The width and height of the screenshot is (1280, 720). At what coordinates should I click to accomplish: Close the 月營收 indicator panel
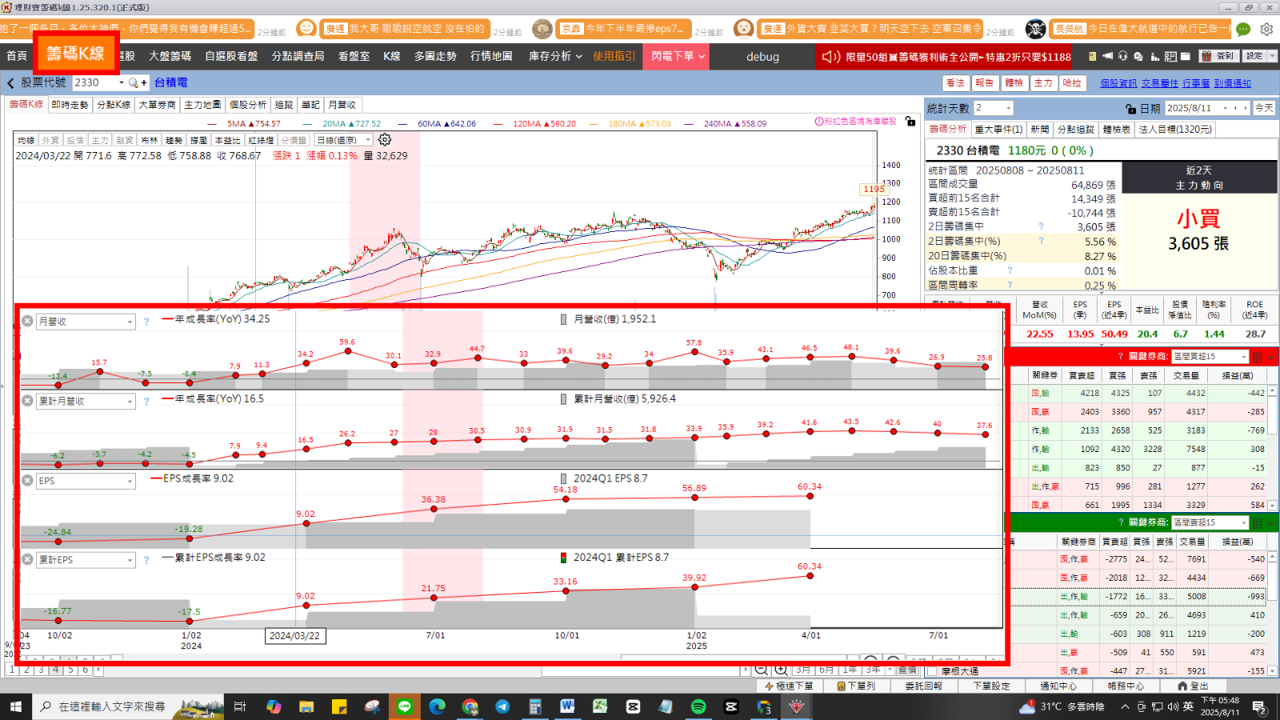tap(27, 322)
